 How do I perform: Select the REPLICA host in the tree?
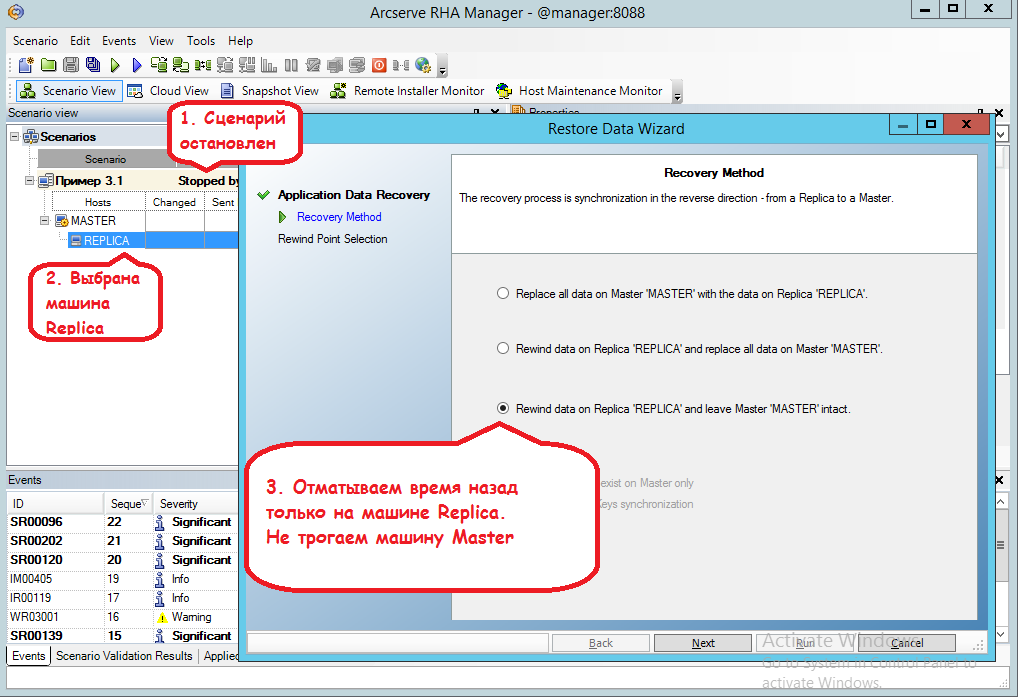(x=106, y=241)
